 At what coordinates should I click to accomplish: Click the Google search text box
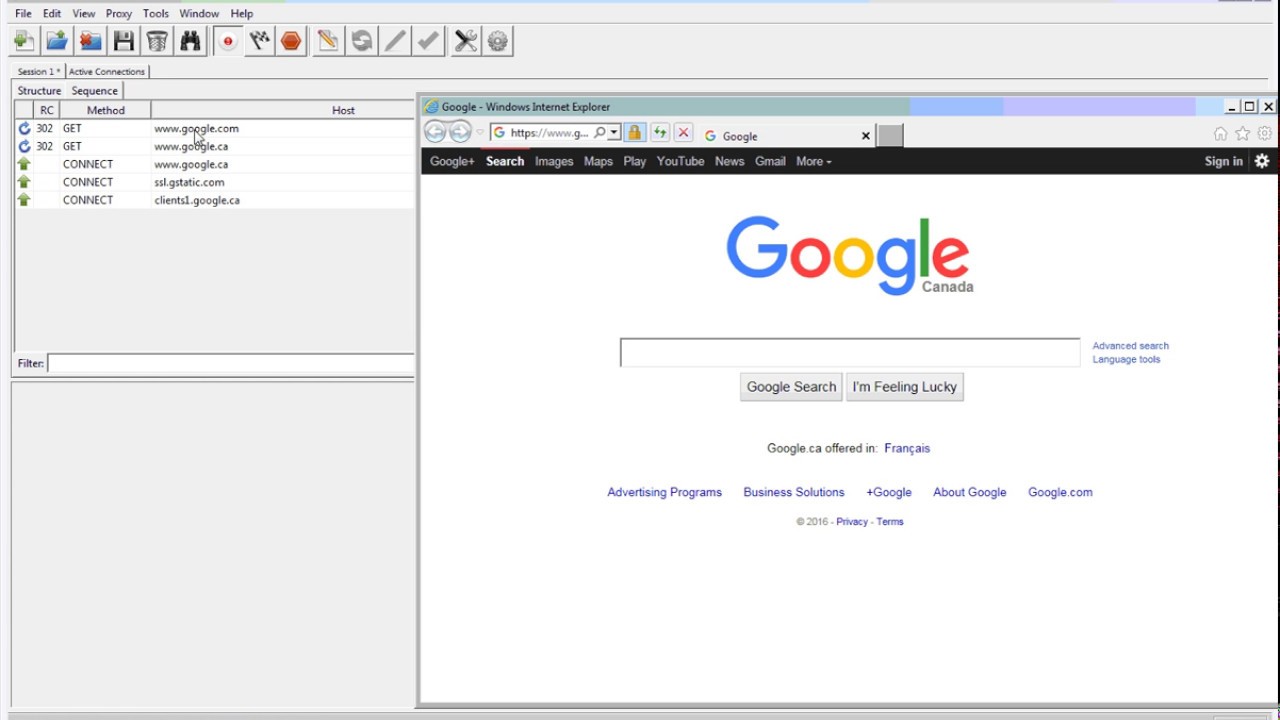click(850, 352)
